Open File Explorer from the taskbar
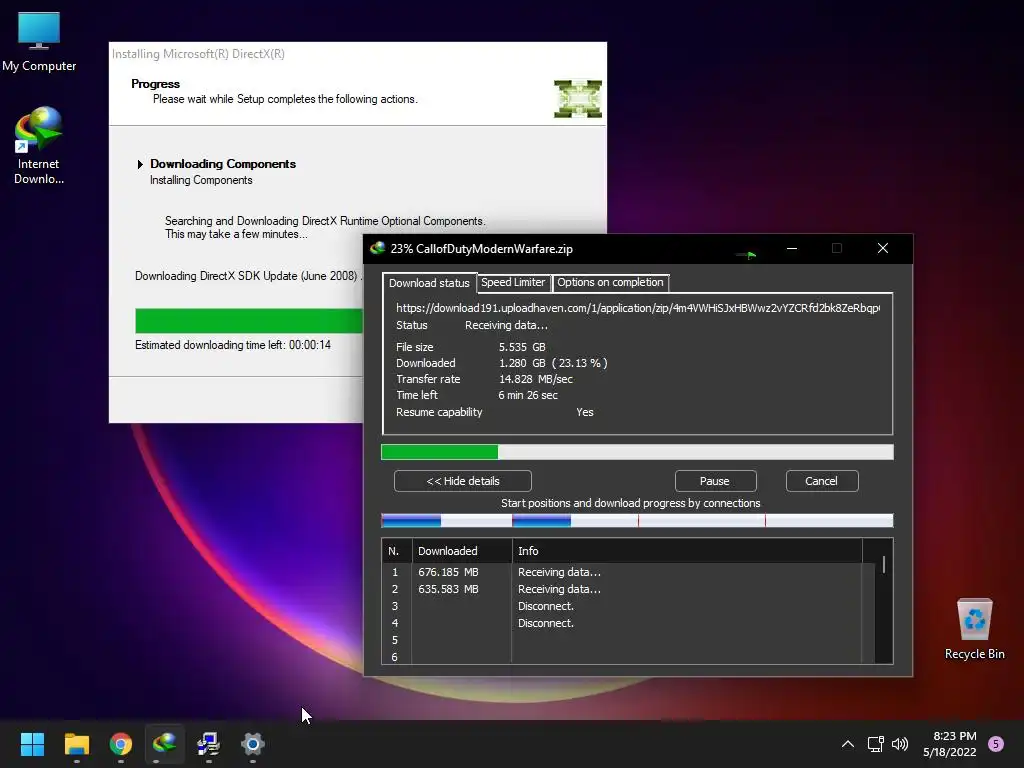This screenshot has height=768, width=1024. pyautogui.click(x=76, y=744)
